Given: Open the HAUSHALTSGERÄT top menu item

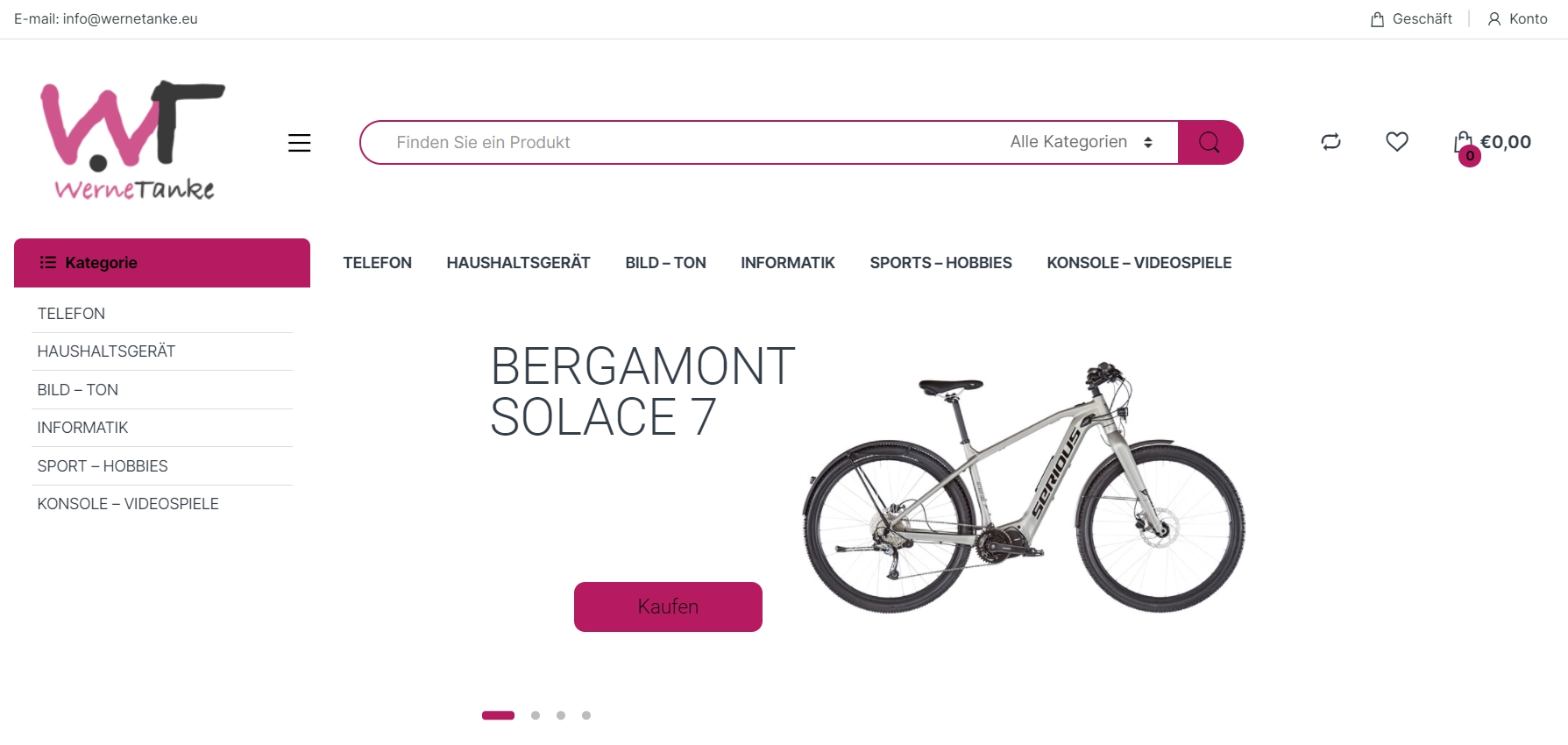Looking at the screenshot, I should click(518, 263).
